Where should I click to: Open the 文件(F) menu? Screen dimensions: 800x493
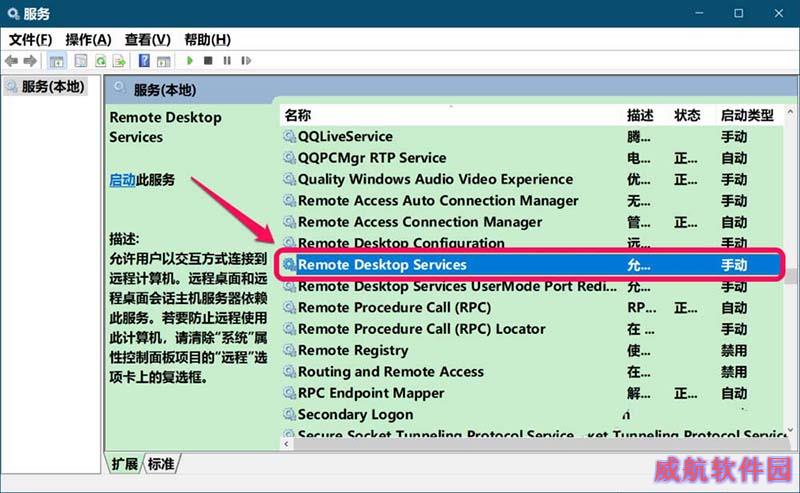point(31,39)
